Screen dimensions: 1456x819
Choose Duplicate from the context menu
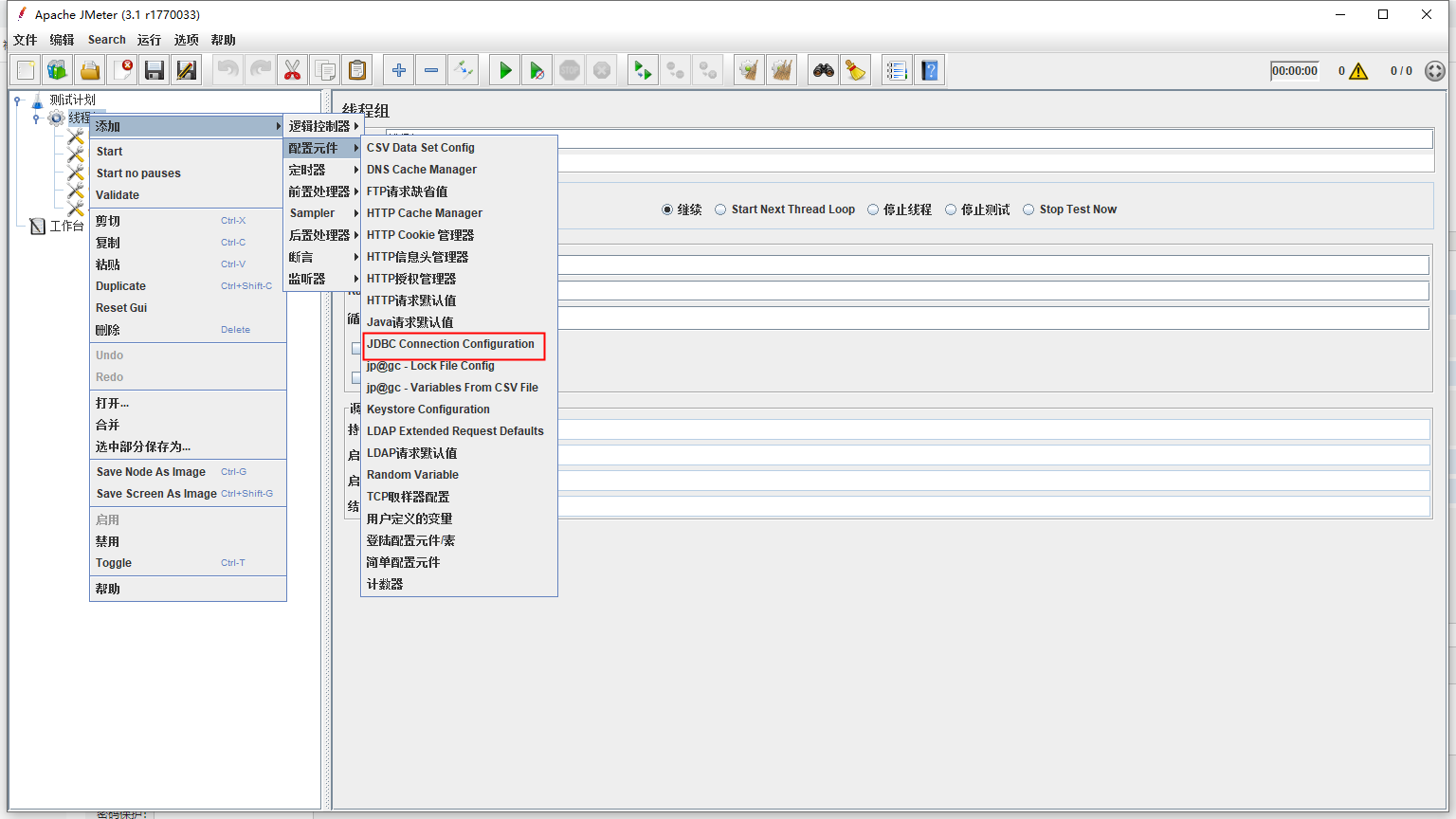(x=188, y=286)
